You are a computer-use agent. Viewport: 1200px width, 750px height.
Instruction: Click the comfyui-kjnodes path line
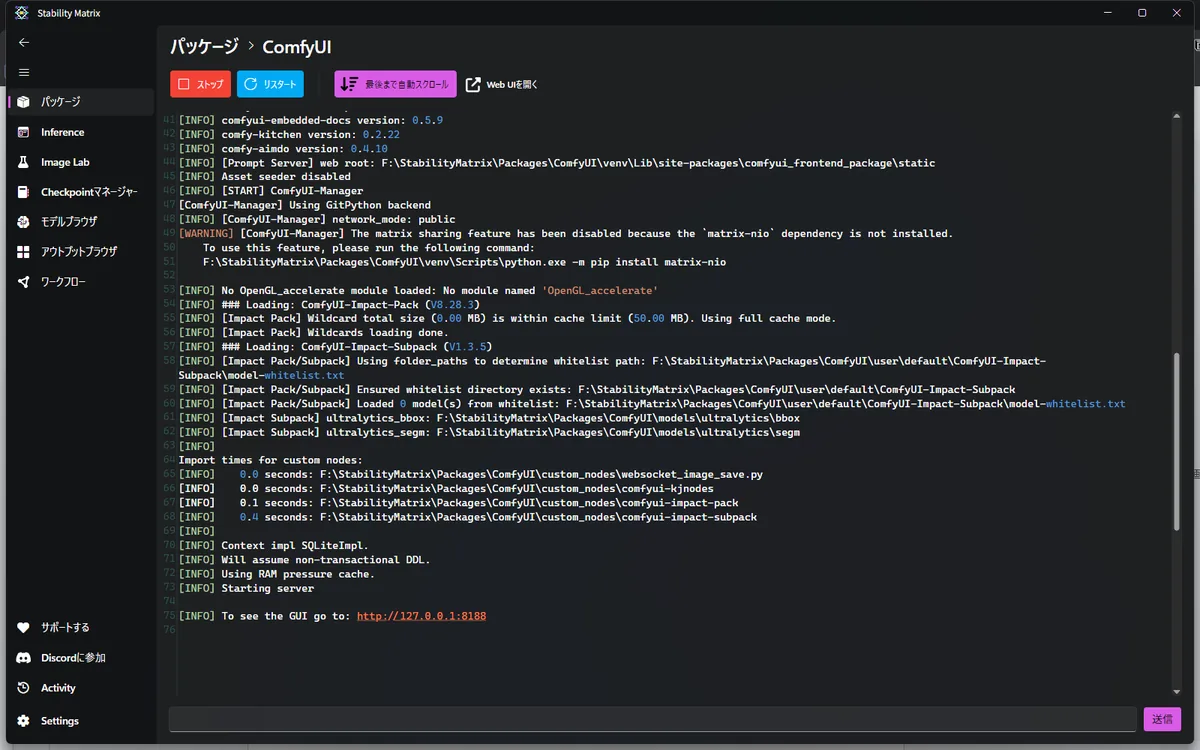446,489
